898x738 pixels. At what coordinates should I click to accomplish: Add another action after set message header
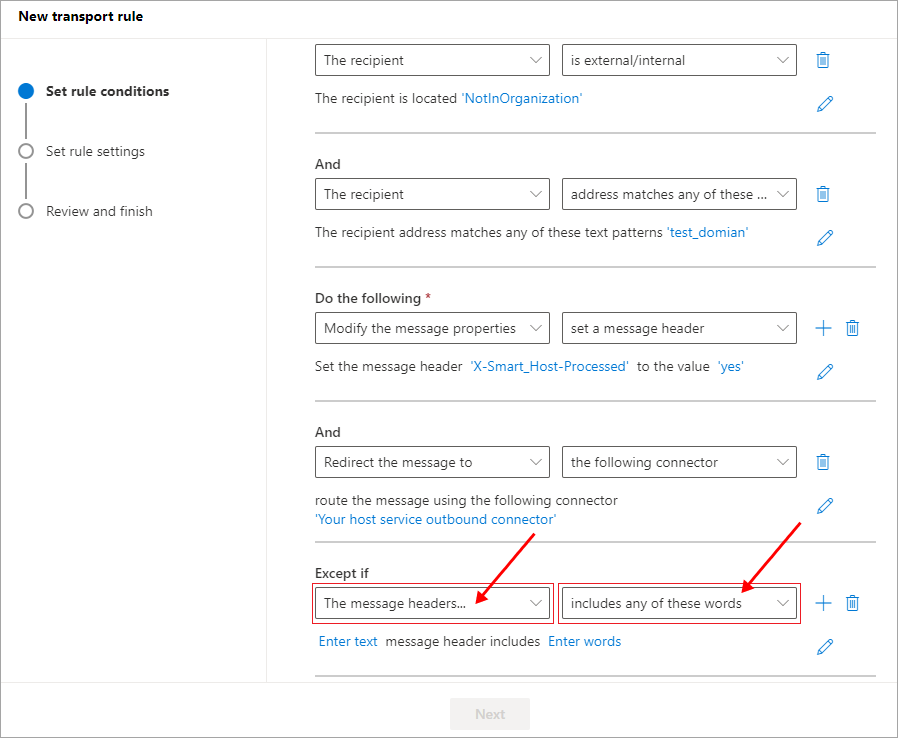coord(823,328)
